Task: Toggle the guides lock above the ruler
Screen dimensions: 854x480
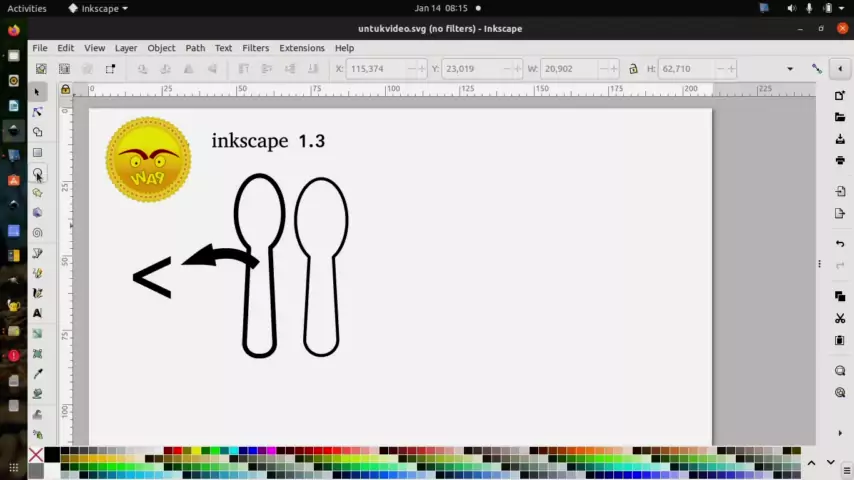Action: (x=66, y=90)
